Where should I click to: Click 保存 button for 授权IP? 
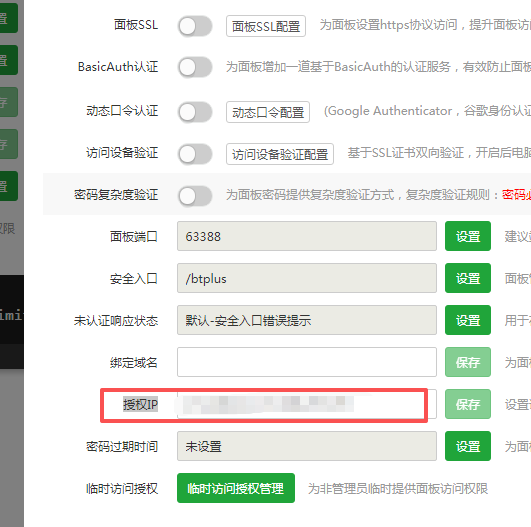[x=468, y=404]
